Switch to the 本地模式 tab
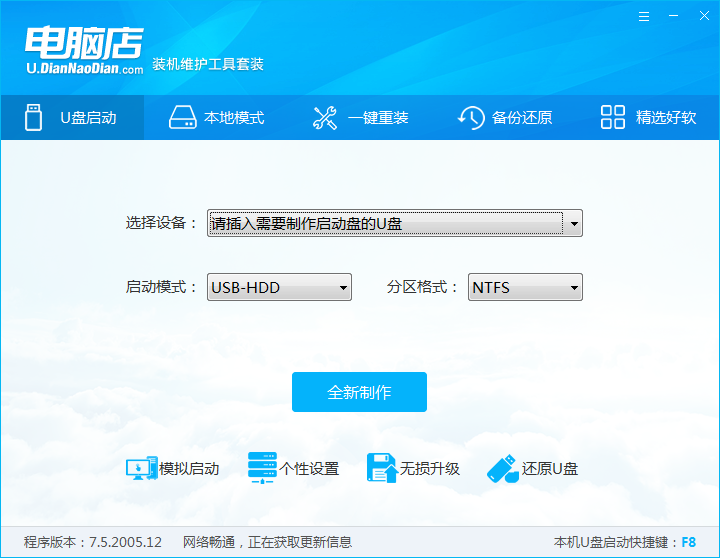Viewport: 720px width, 558px height. click(216, 118)
